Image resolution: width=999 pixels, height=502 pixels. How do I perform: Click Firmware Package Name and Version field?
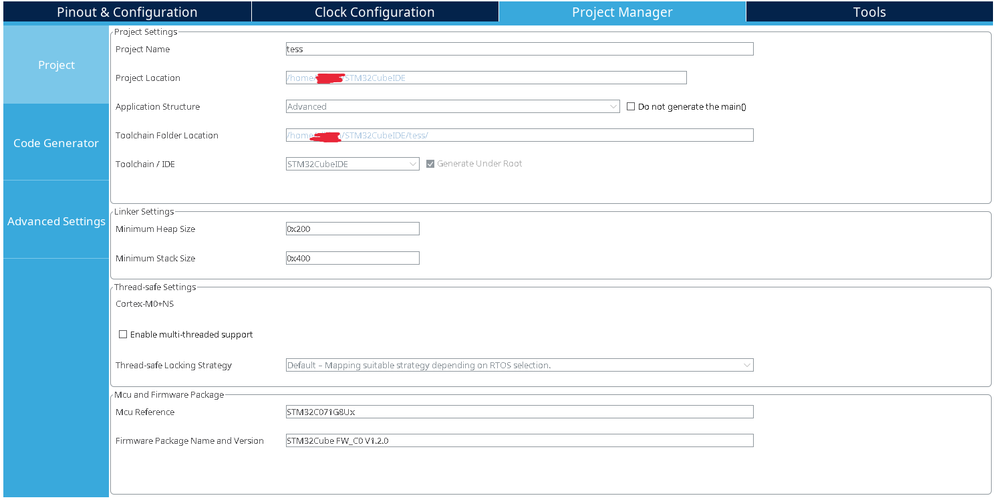(519, 440)
